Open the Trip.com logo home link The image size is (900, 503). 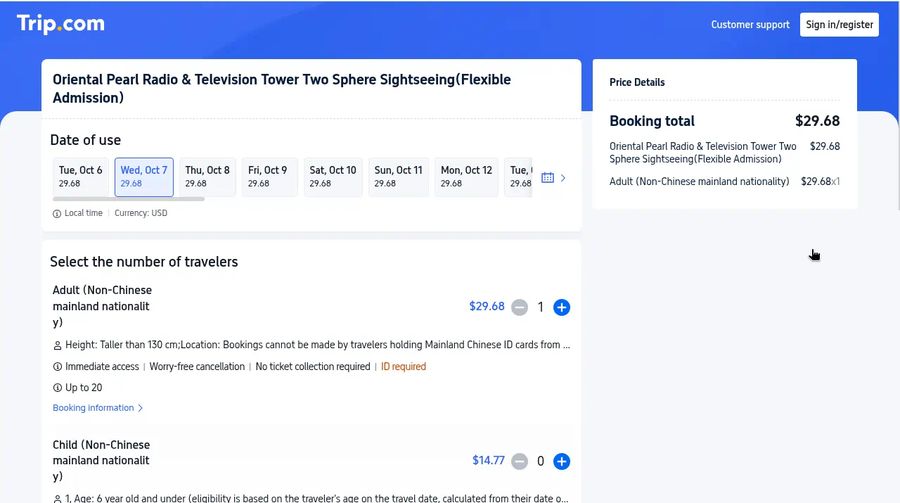[x=60, y=24]
